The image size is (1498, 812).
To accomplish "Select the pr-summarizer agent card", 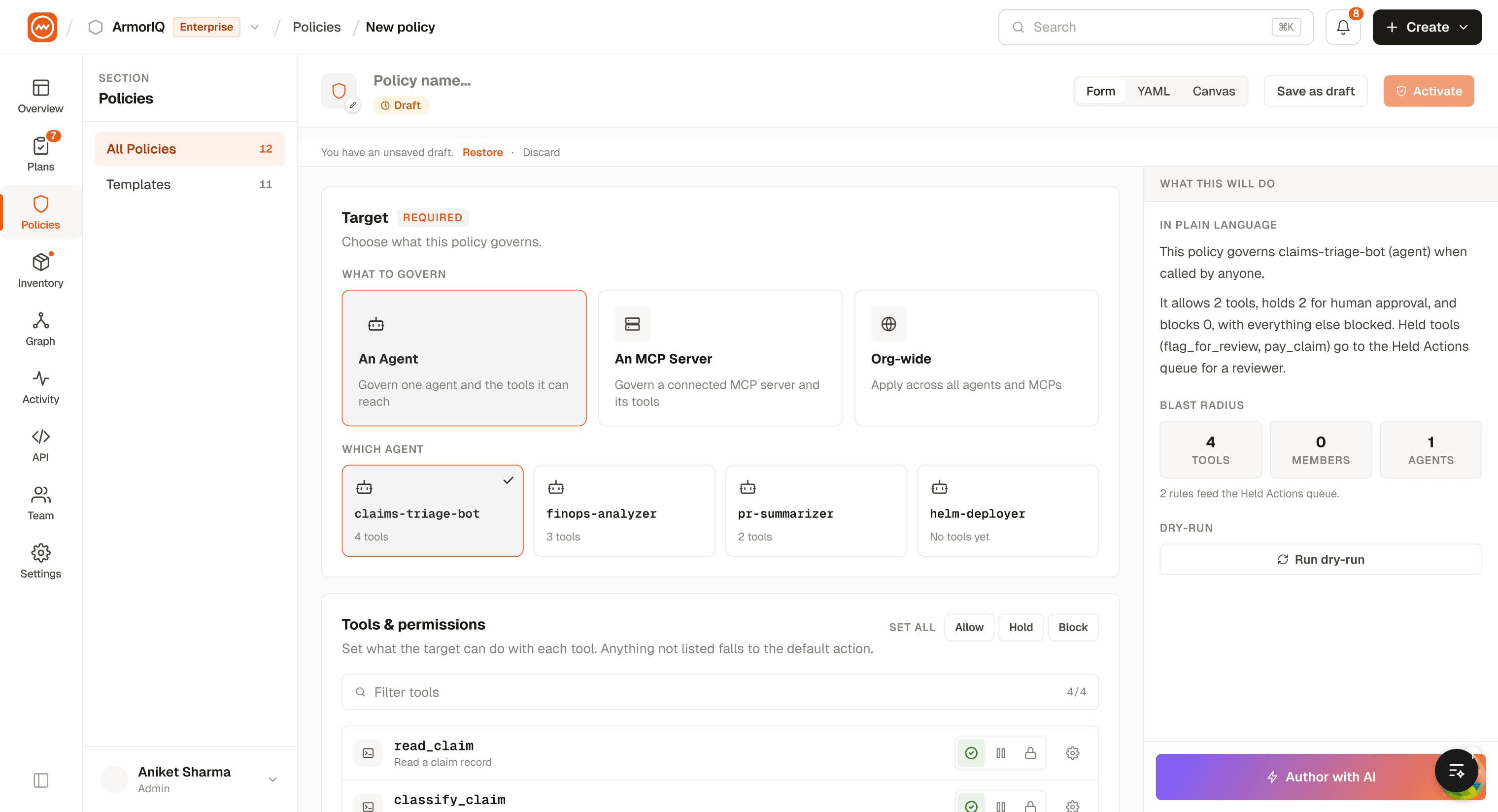I will (x=816, y=510).
